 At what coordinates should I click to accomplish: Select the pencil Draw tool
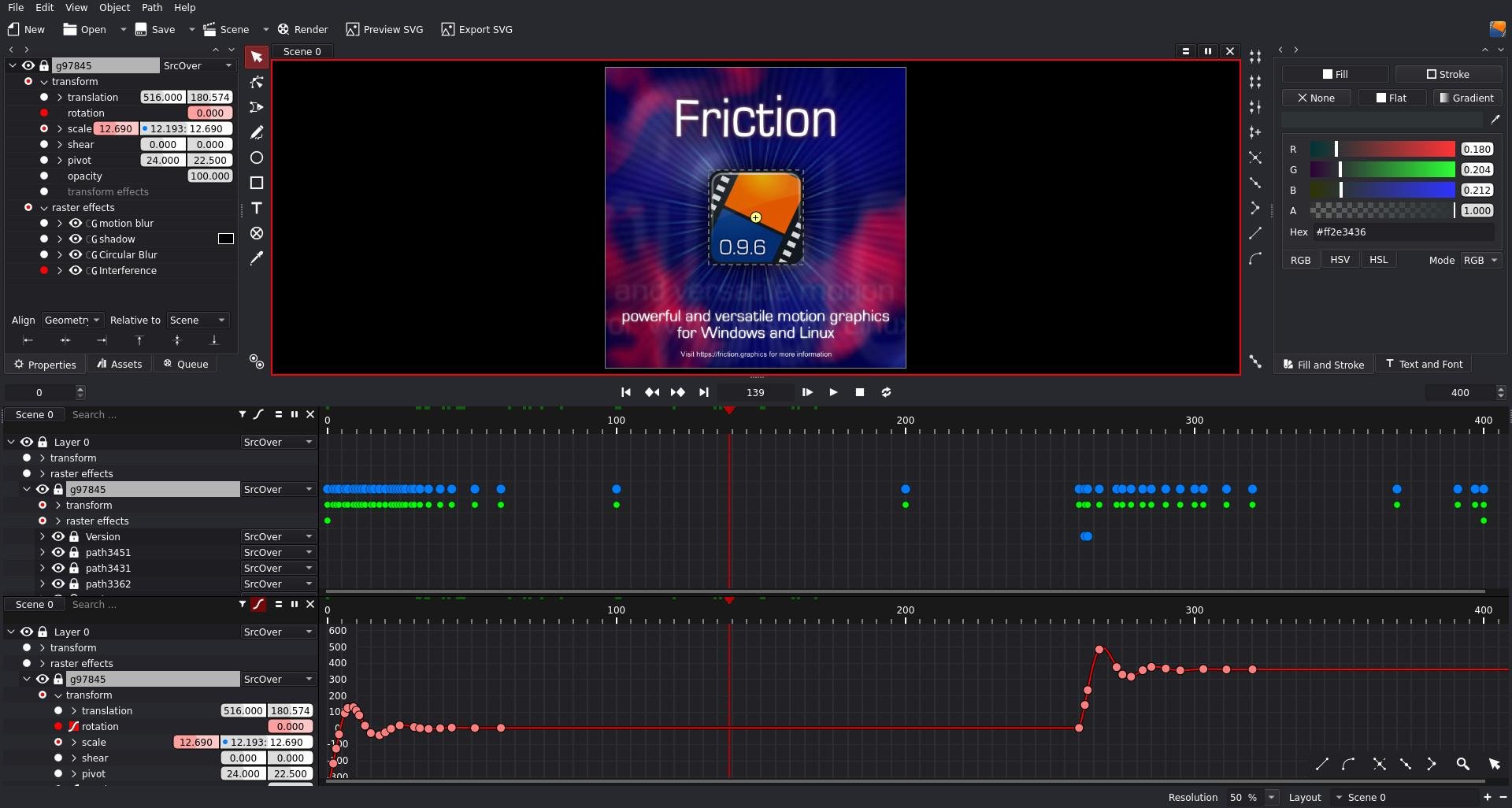point(256,132)
